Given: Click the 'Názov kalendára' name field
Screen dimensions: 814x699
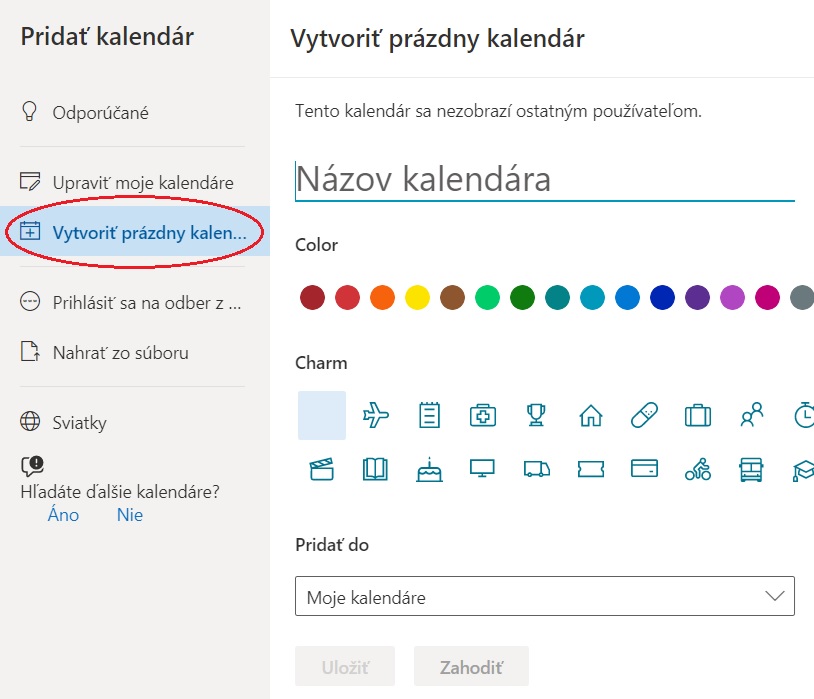Looking at the screenshot, I should tap(545, 180).
